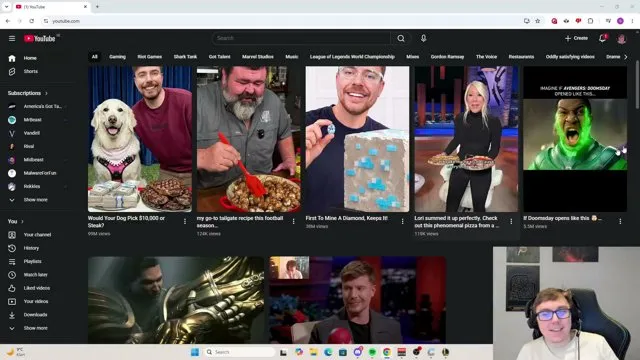Play the Lori pizza short thumbnail
Screen dimensions: 640x360
466,139
